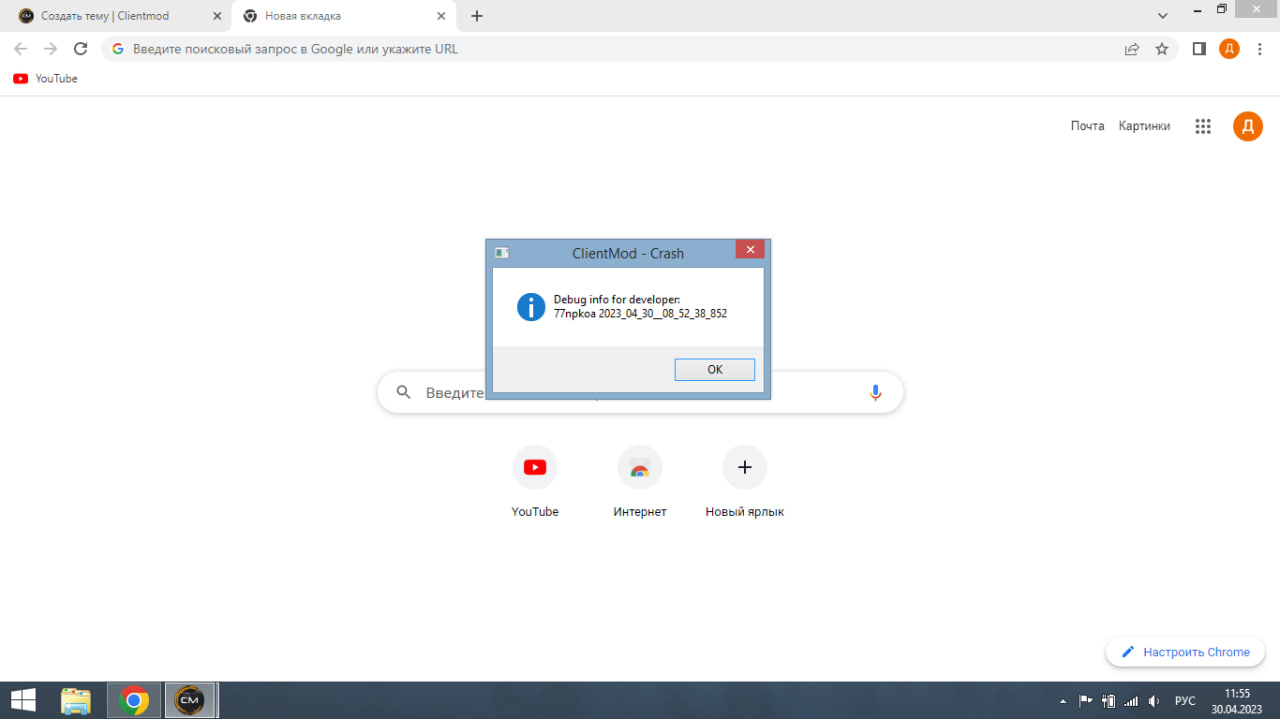
Task: Start voice search with the microphone icon
Action: (875, 393)
